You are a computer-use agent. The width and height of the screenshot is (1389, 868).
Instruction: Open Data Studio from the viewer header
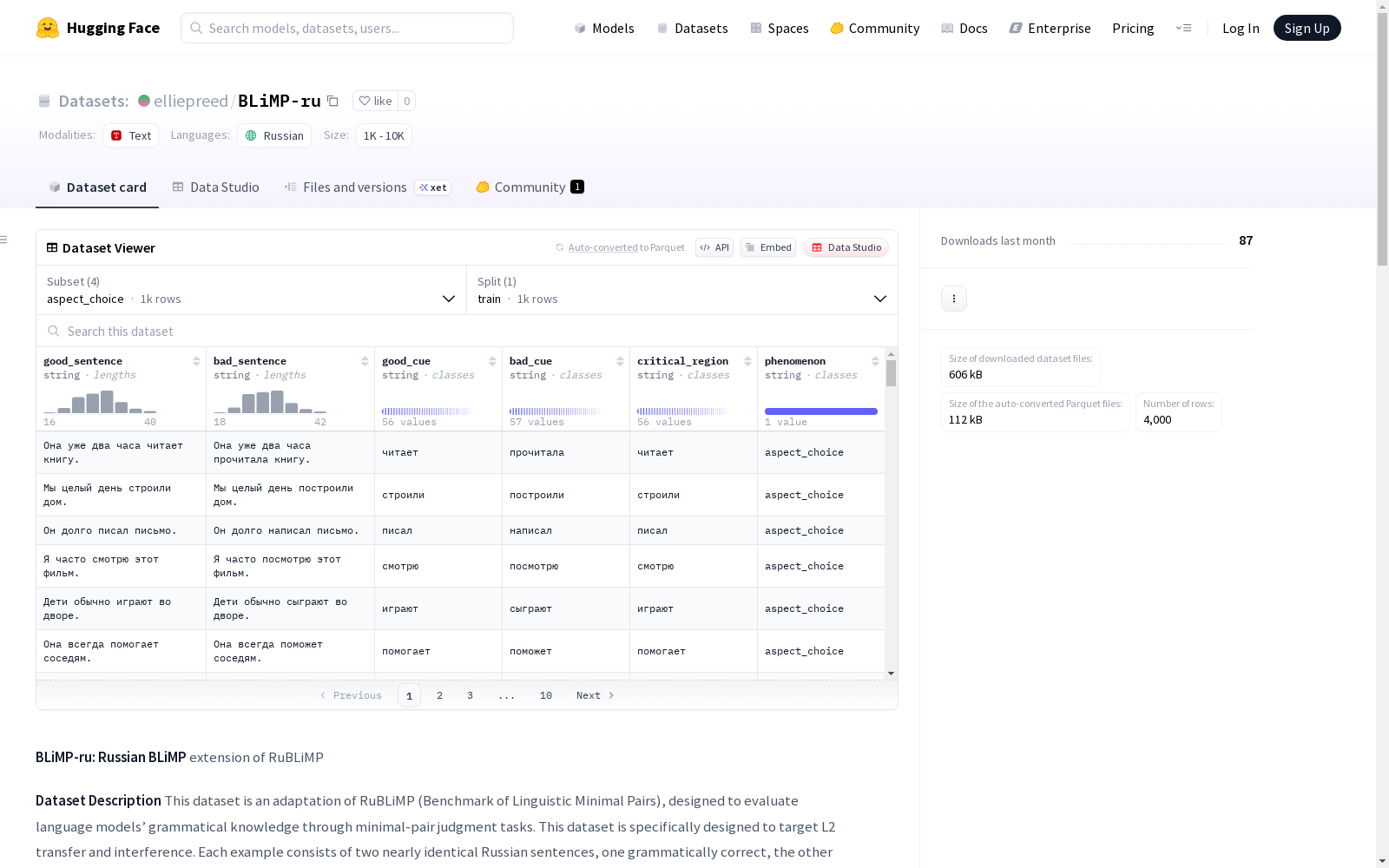point(846,247)
